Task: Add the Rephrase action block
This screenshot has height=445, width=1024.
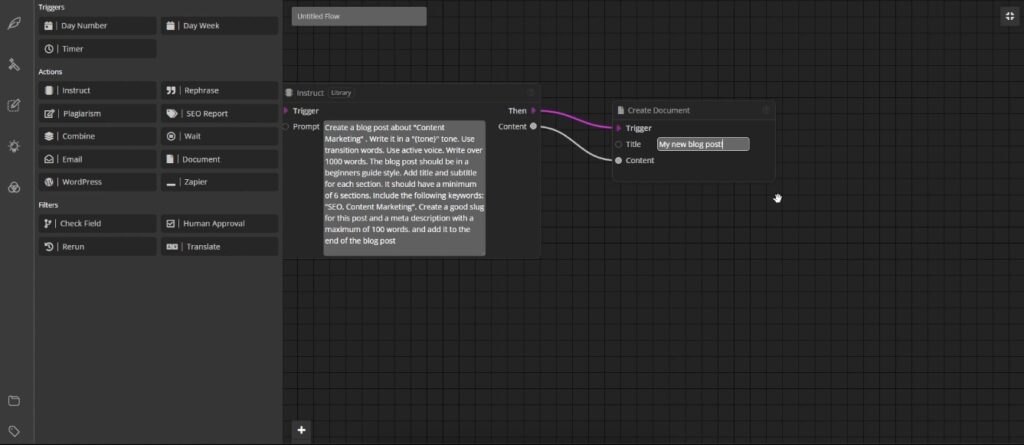Action: coord(219,90)
